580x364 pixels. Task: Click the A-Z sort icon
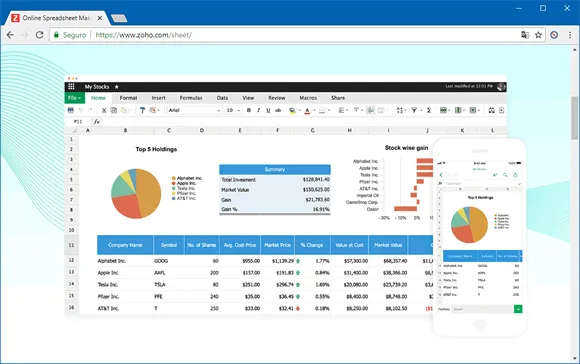[x=399, y=110]
